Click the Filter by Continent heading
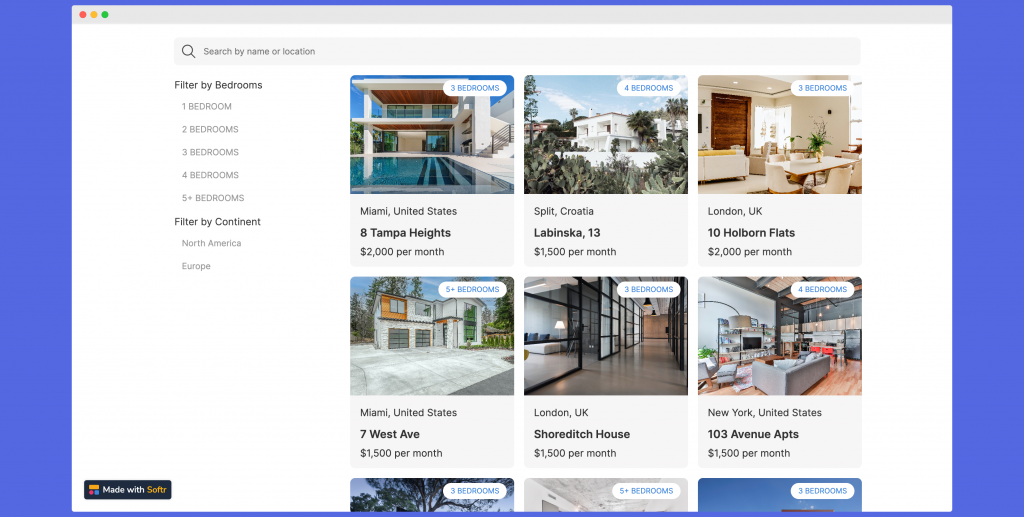The width and height of the screenshot is (1024, 517). (217, 222)
